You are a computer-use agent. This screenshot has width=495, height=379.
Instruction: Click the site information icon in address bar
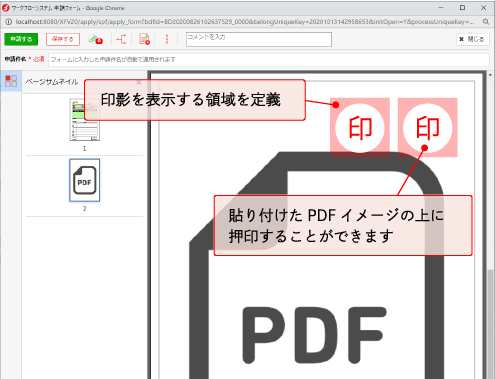pos(9,22)
